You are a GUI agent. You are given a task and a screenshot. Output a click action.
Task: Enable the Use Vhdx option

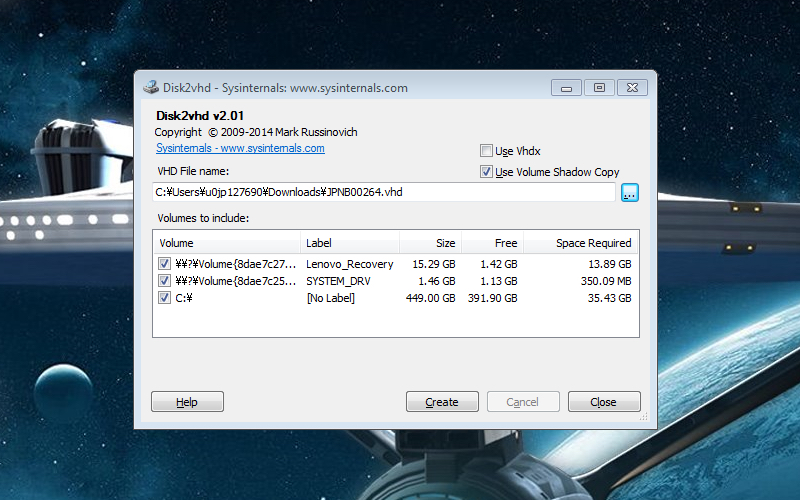click(486, 151)
